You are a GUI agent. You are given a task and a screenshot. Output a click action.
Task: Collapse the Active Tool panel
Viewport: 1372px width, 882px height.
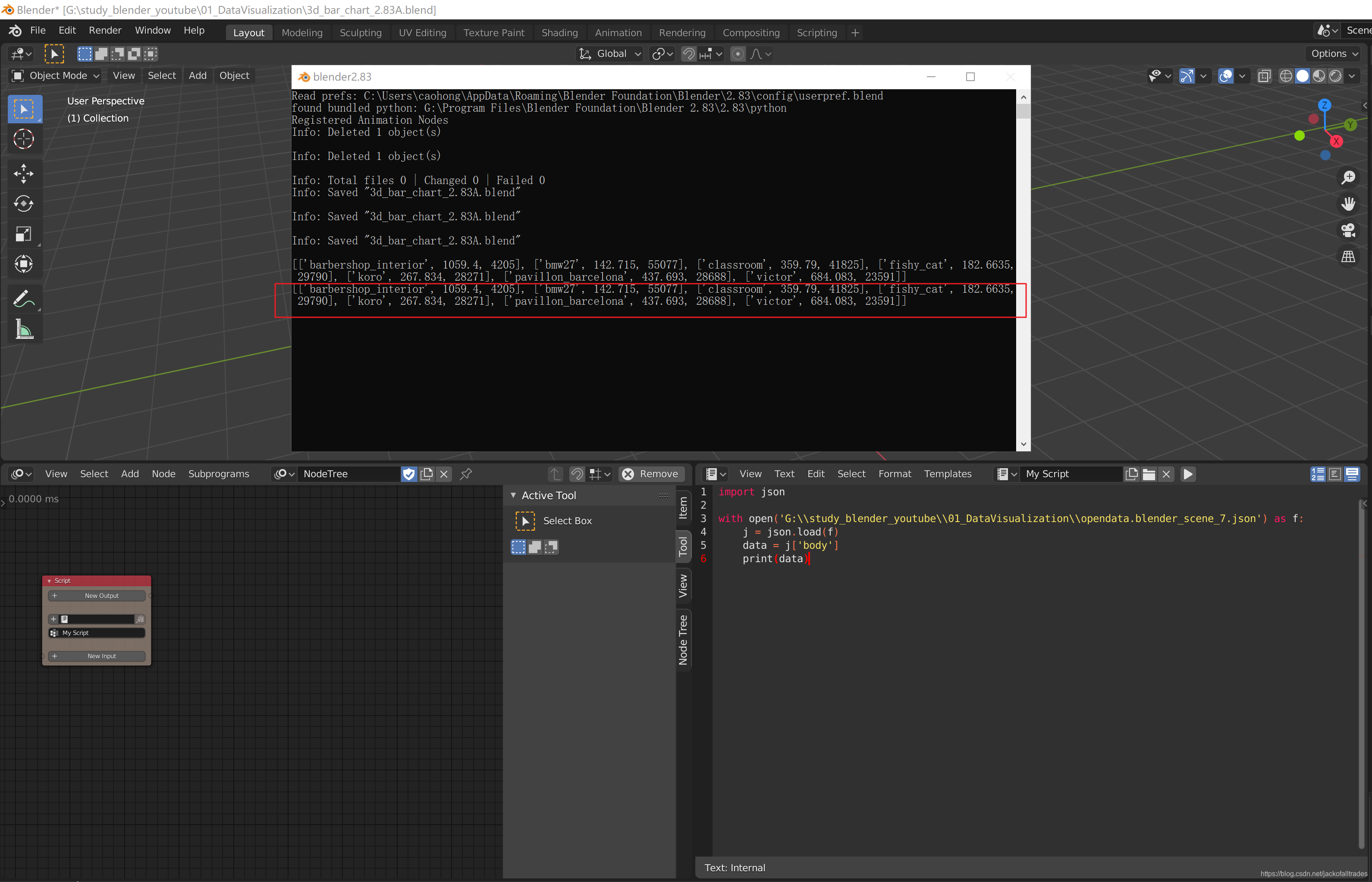(513, 495)
